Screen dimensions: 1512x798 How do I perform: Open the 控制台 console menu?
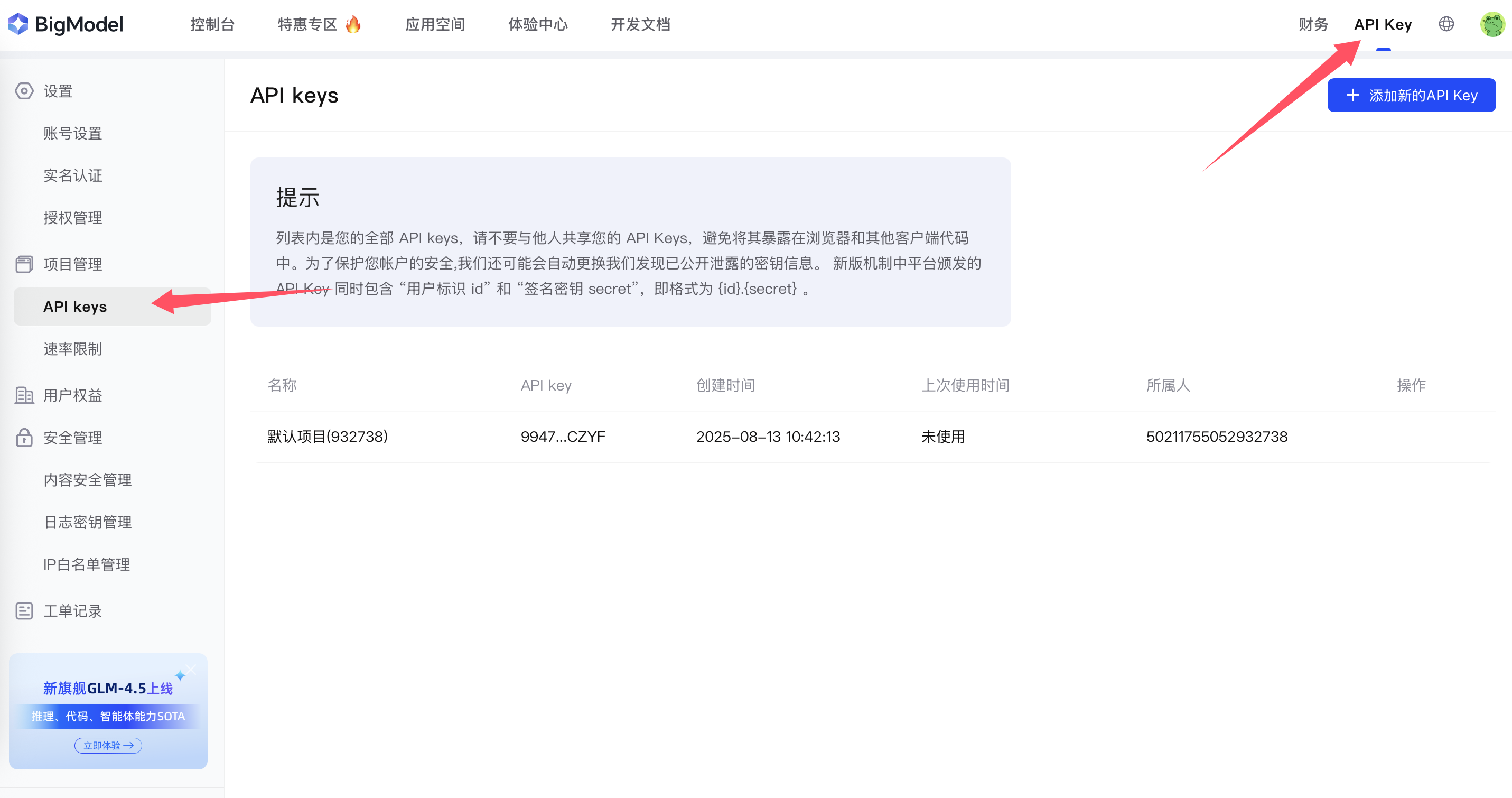coord(212,25)
